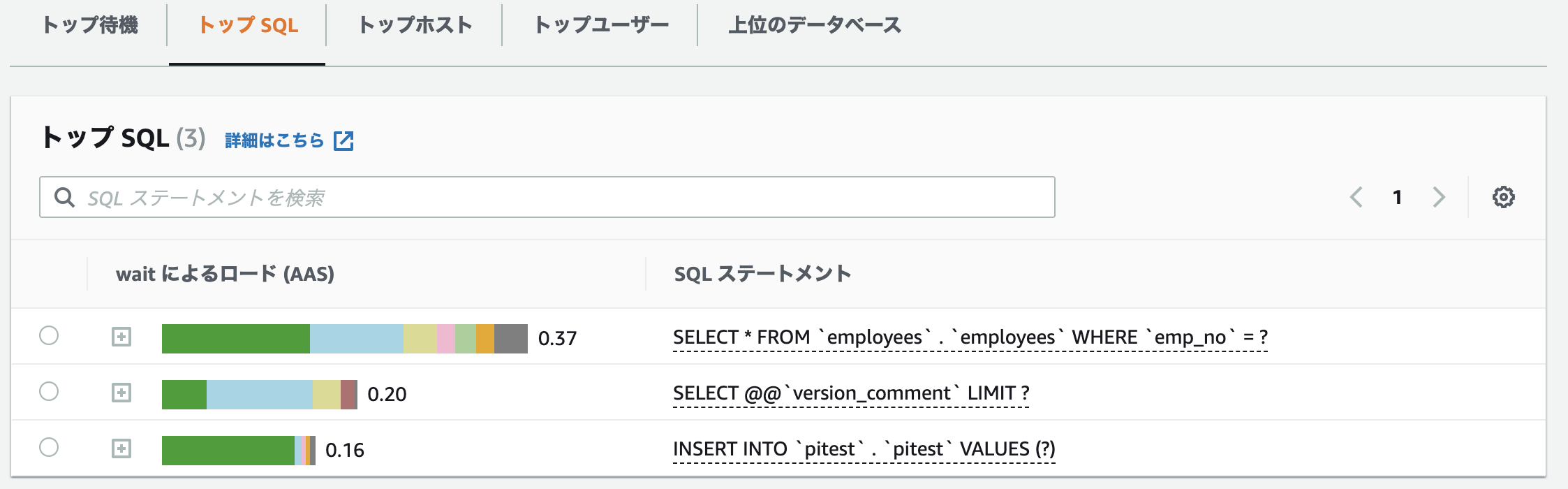Open the 上位のデータベース tab
Viewport: 1568px width, 489px height.
pos(814,26)
